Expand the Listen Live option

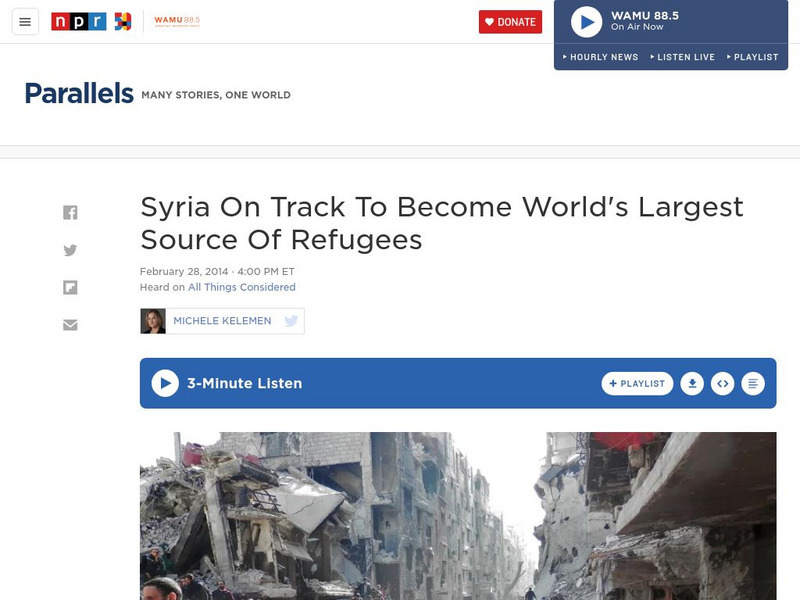(683, 57)
